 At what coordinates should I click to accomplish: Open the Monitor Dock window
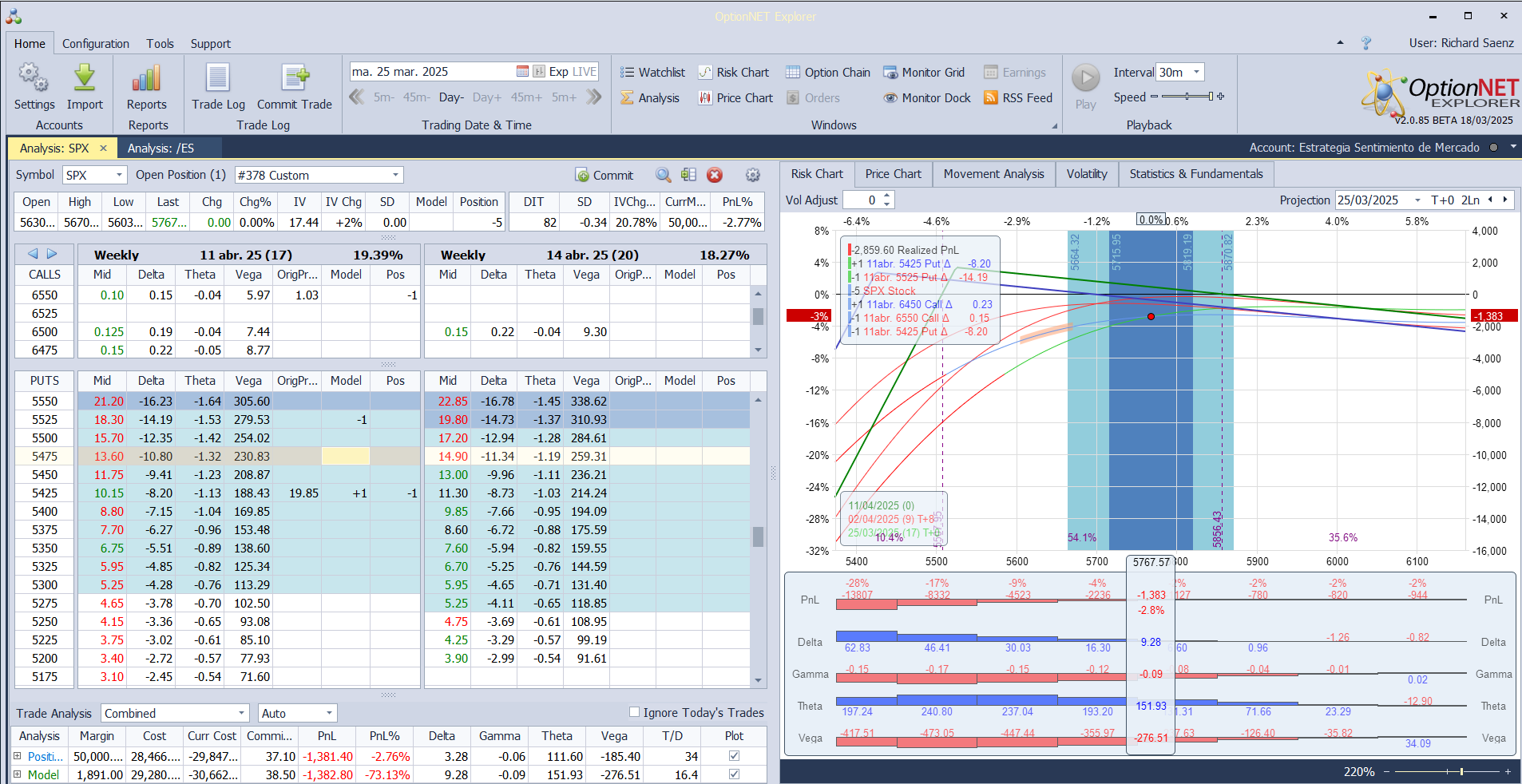pos(927,97)
